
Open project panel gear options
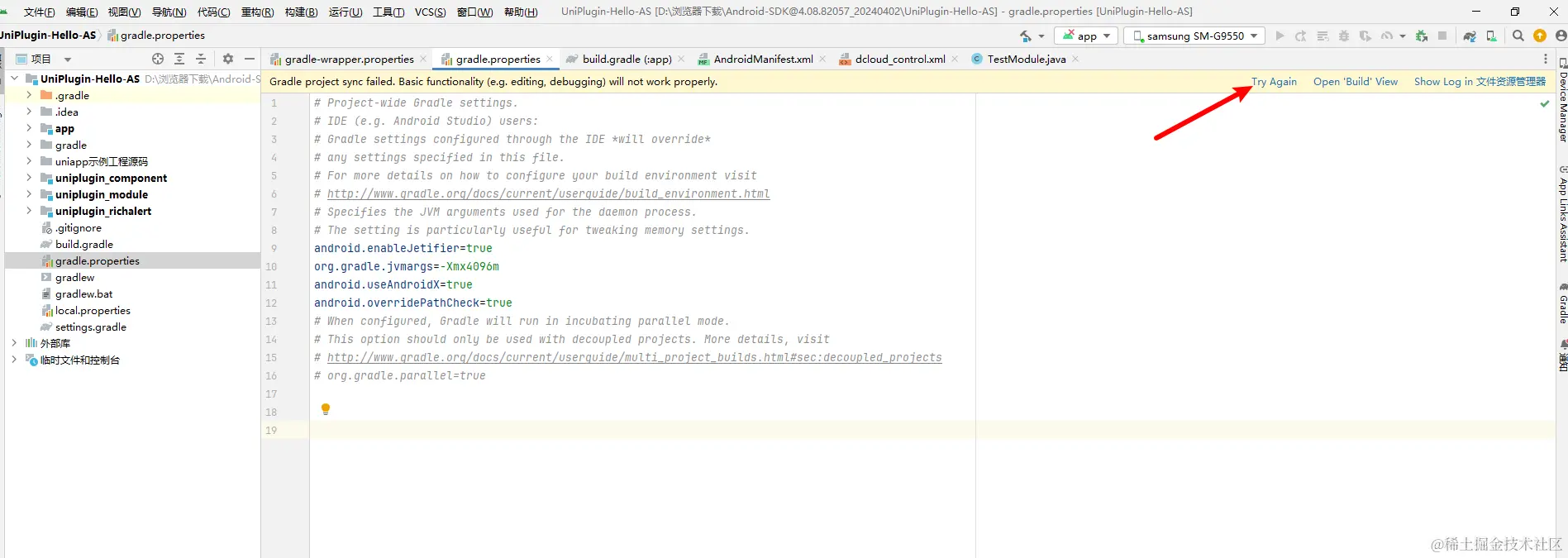(228, 59)
